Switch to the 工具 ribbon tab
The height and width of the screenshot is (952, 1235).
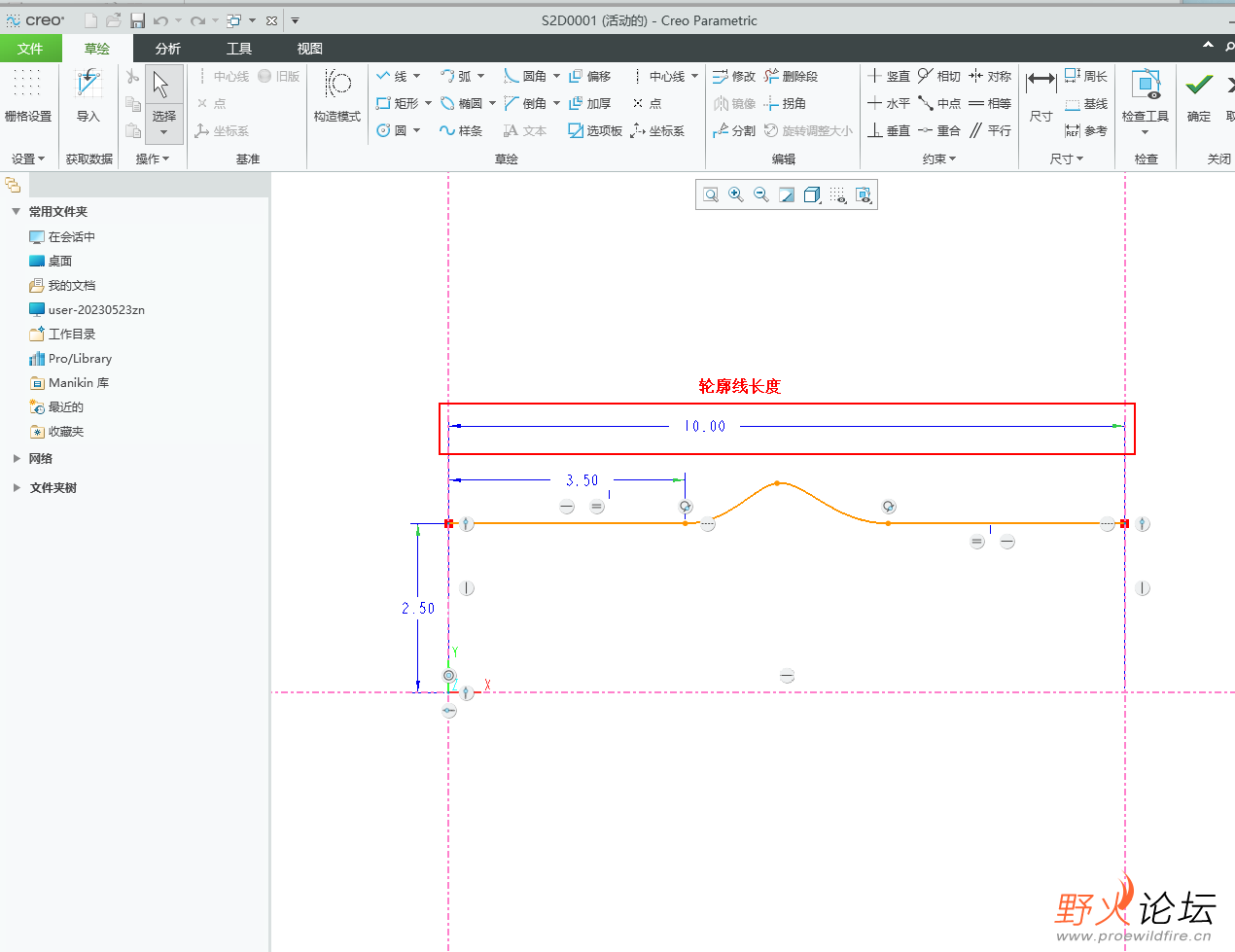click(x=239, y=49)
